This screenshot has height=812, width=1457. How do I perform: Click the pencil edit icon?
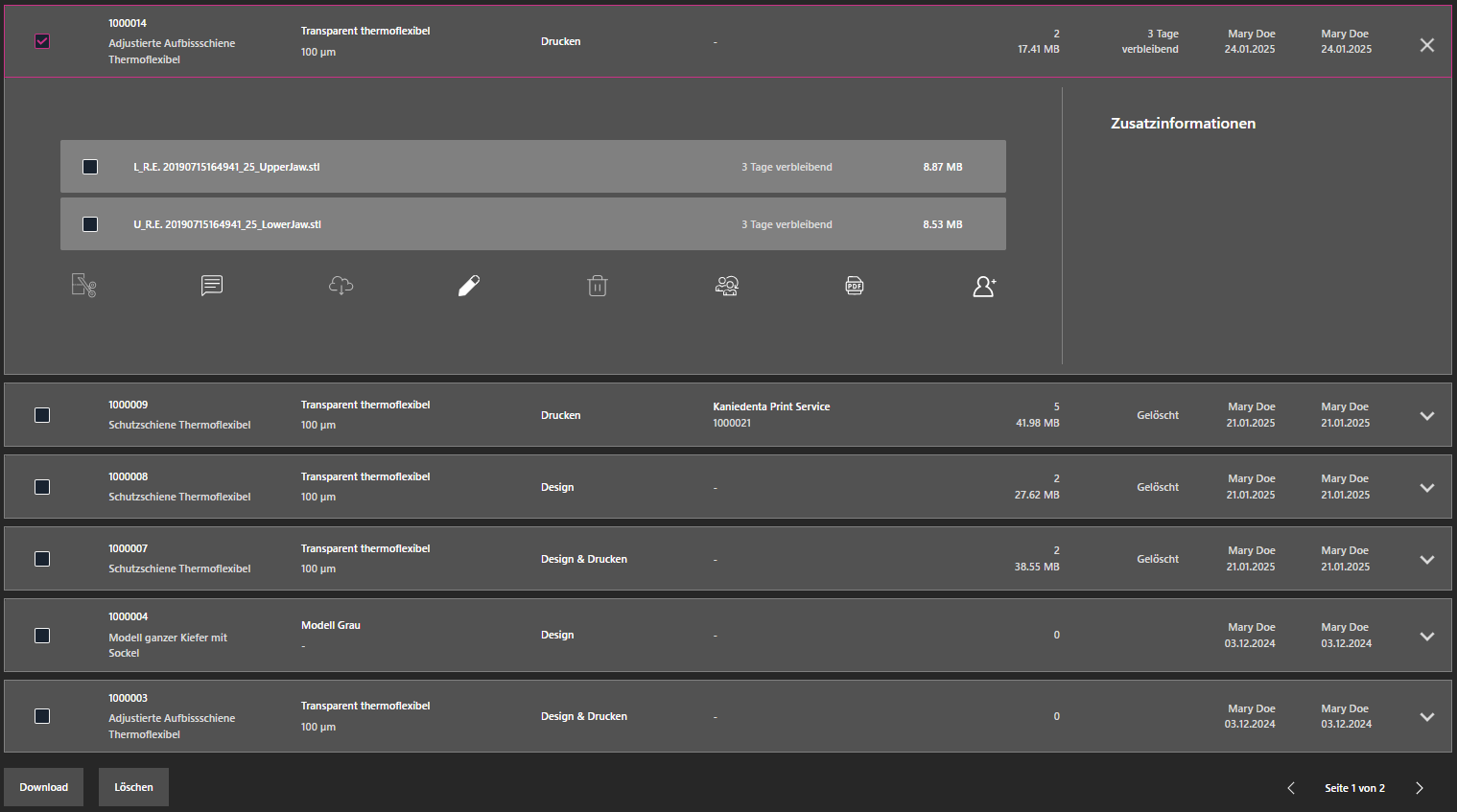(x=469, y=286)
